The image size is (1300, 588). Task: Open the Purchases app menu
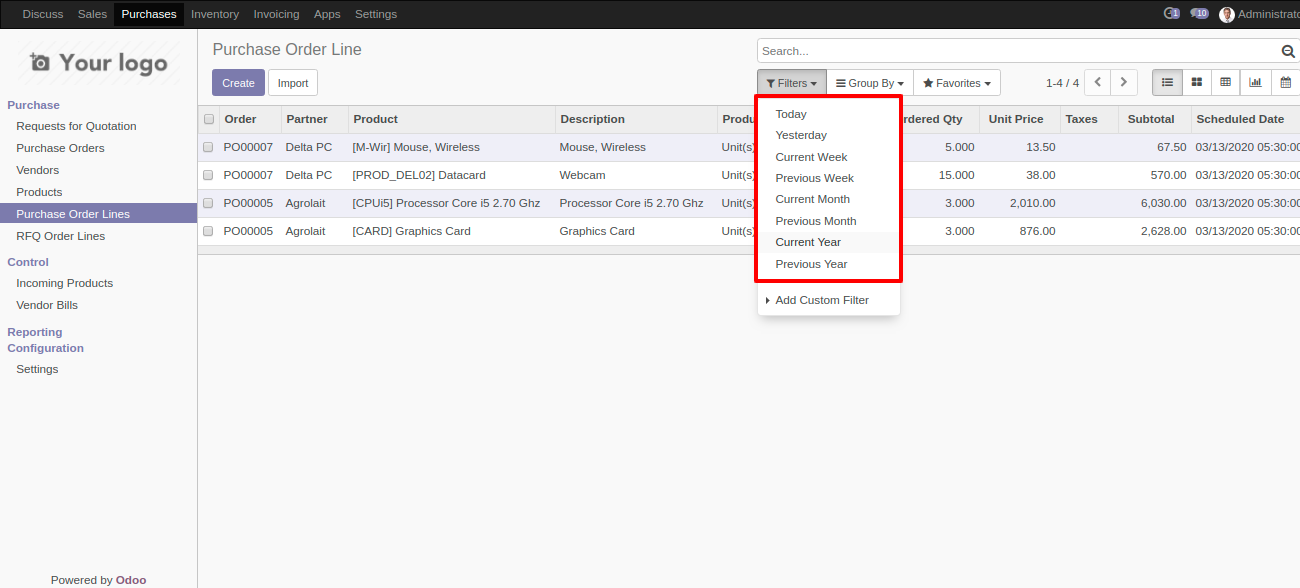pos(149,14)
